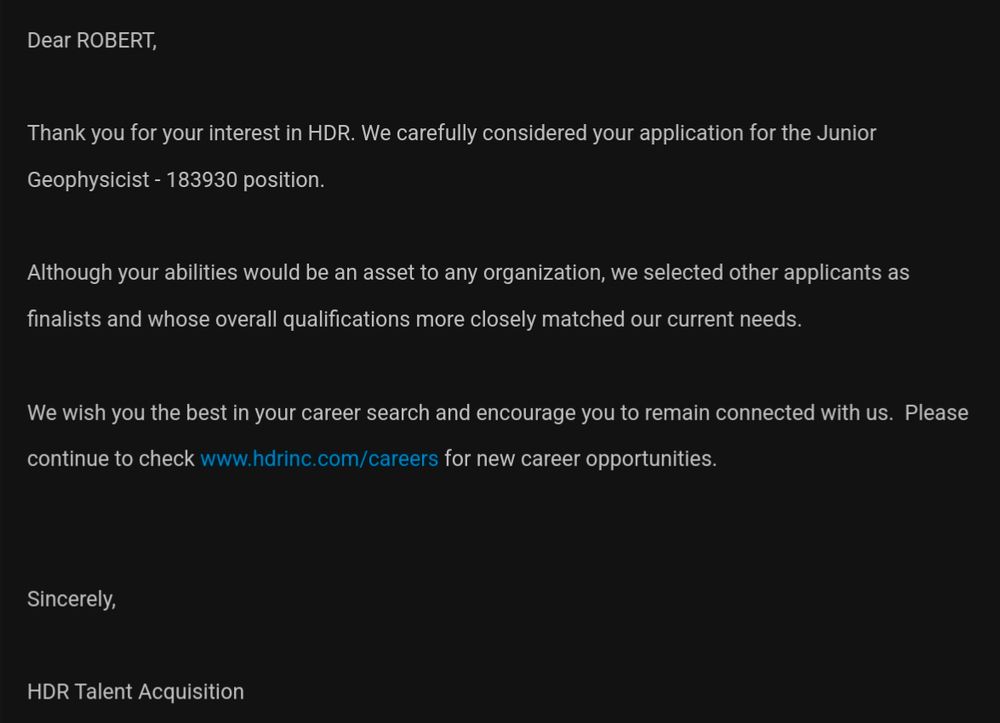The height and width of the screenshot is (723, 1000).
Task: Click the phrase 'for new career opportunities.'
Action: [580, 459]
